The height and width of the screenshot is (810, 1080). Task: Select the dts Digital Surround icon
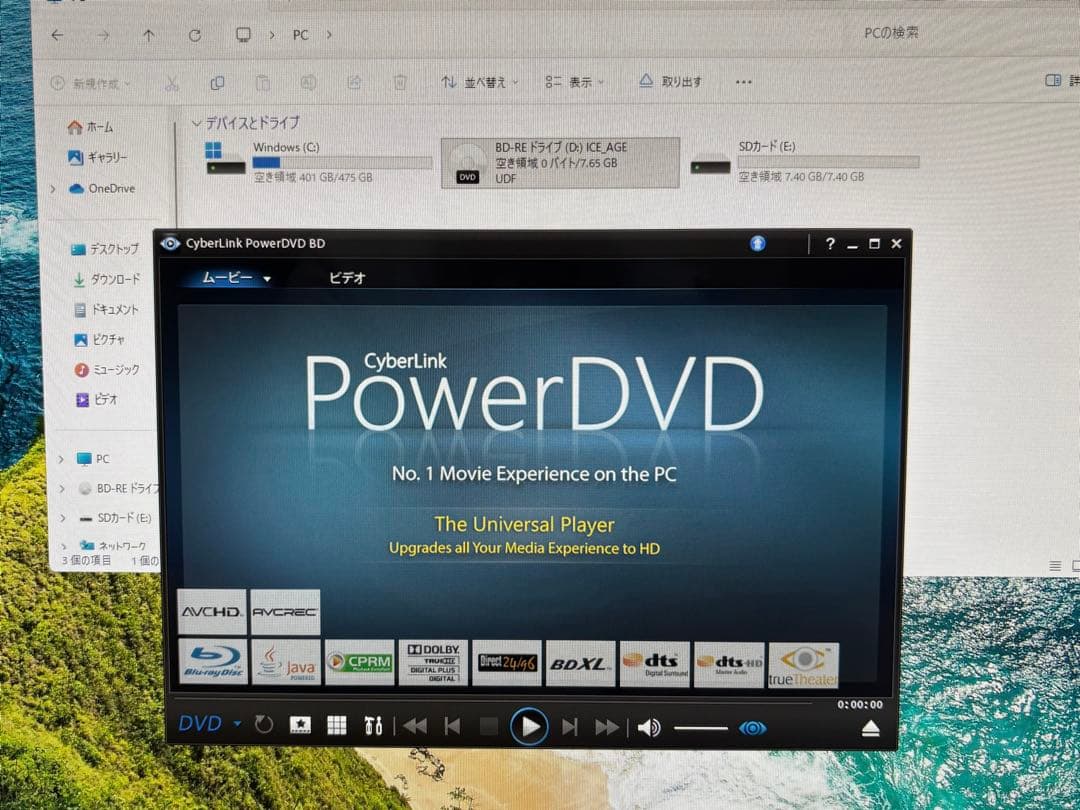655,662
